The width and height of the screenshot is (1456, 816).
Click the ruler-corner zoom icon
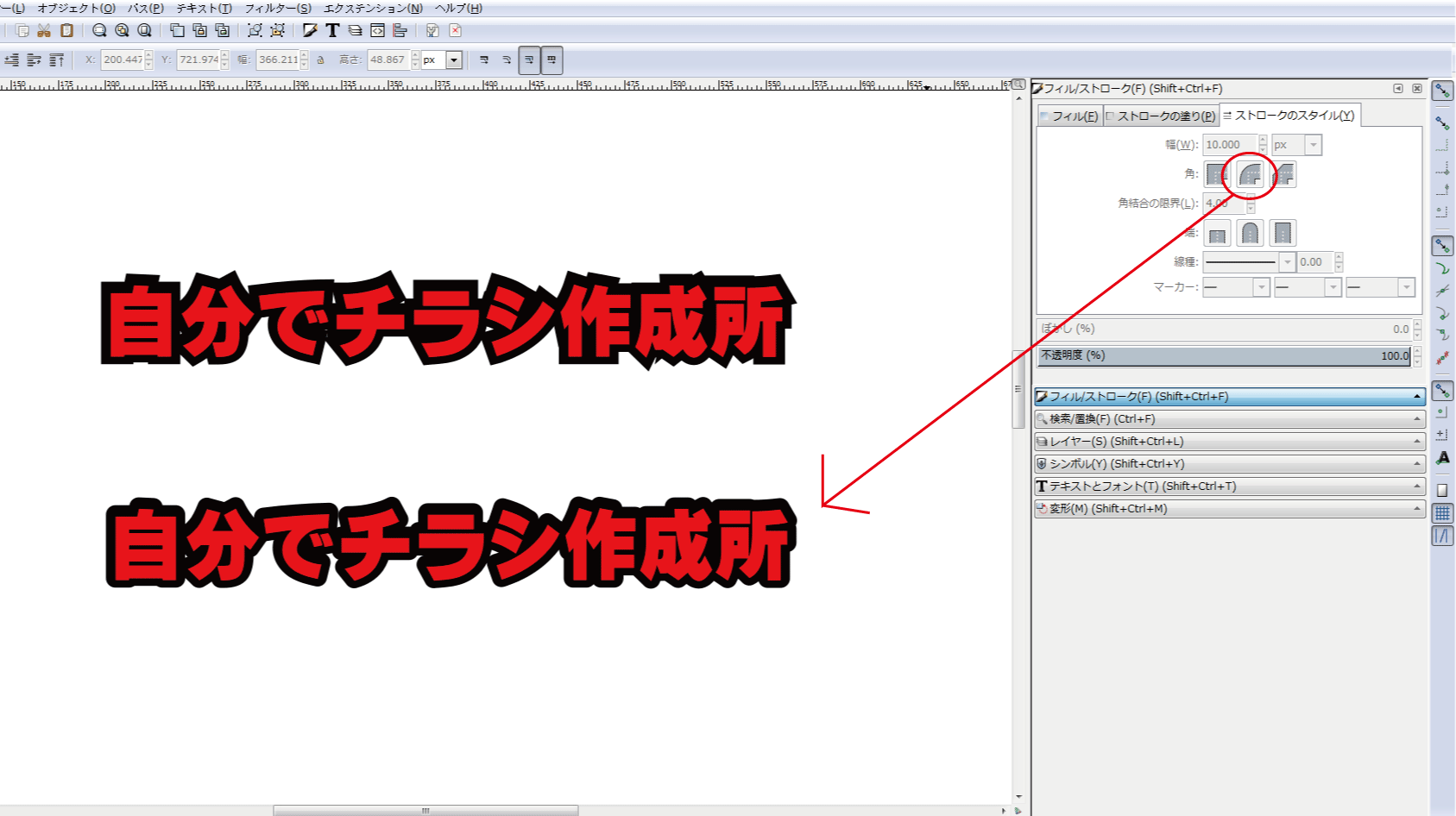click(1018, 85)
